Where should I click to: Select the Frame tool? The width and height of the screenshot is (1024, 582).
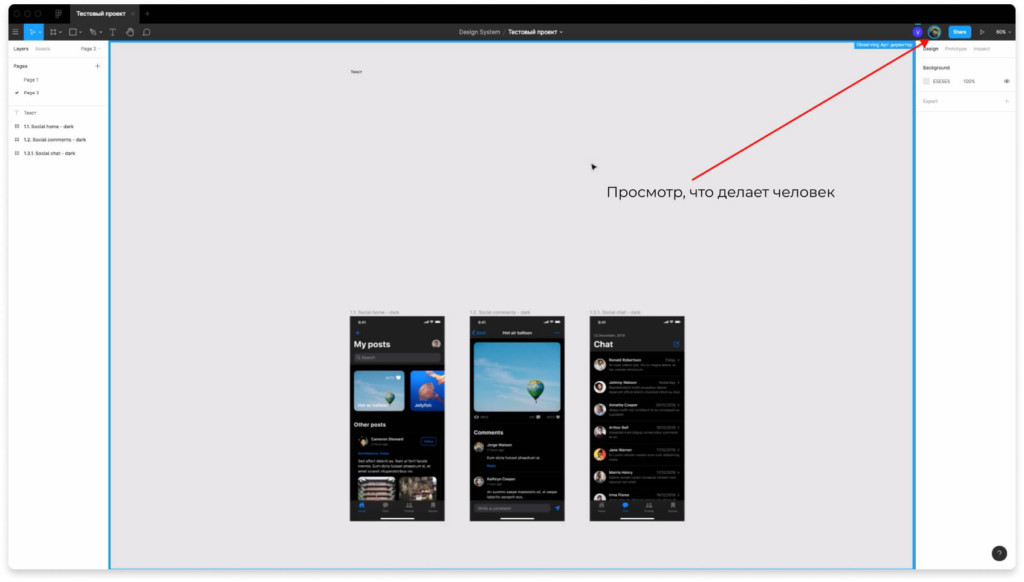[54, 32]
